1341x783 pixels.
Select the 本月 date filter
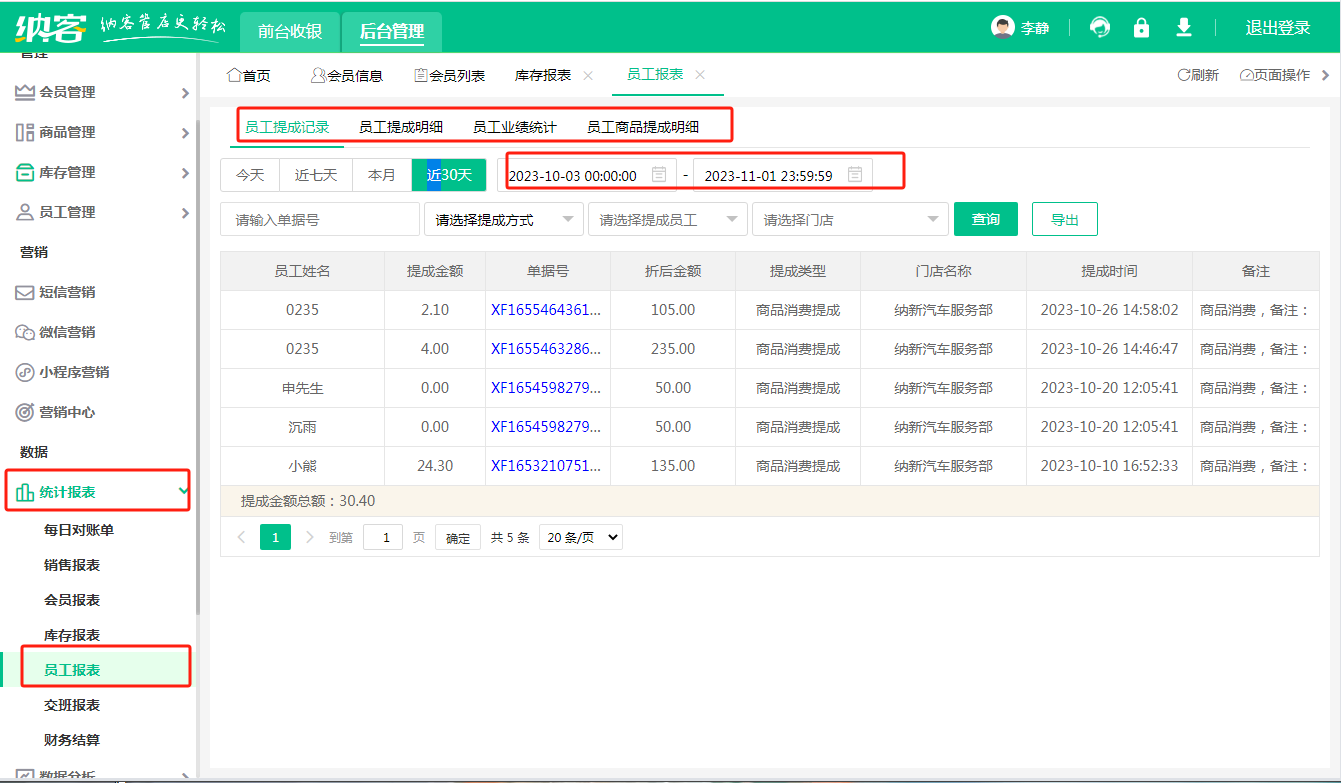click(x=381, y=174)
